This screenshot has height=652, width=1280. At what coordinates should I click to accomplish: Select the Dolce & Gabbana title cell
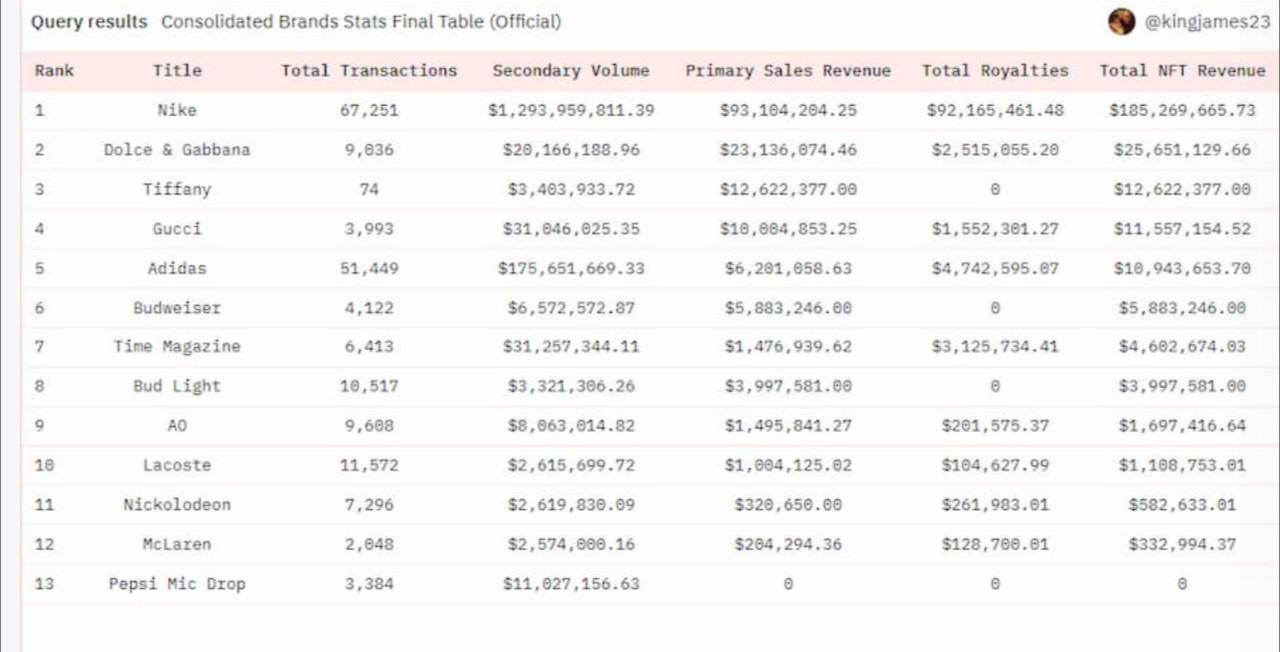pos(177,150)
